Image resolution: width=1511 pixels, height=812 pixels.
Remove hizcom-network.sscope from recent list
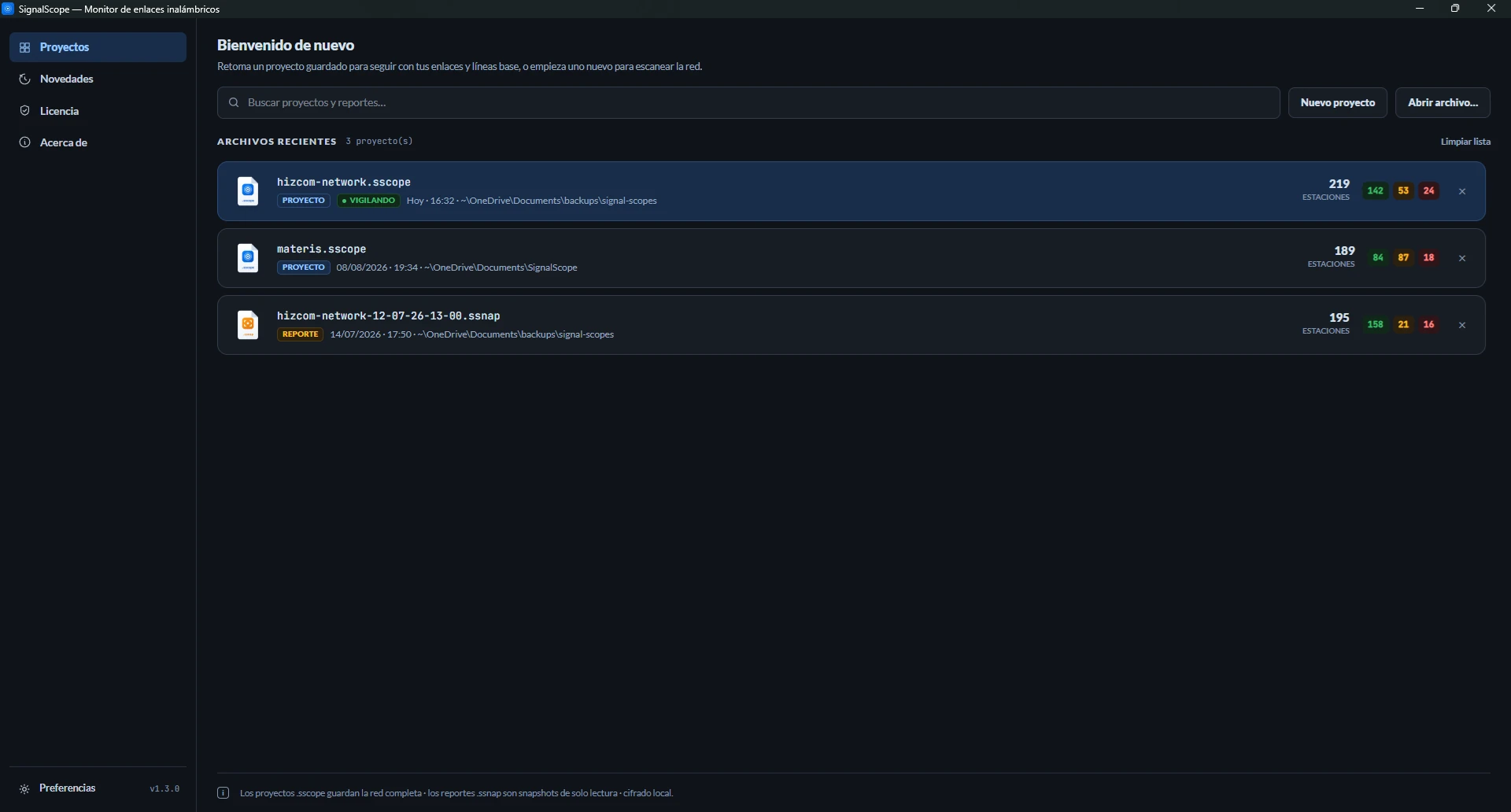[x=1462, y=191]
